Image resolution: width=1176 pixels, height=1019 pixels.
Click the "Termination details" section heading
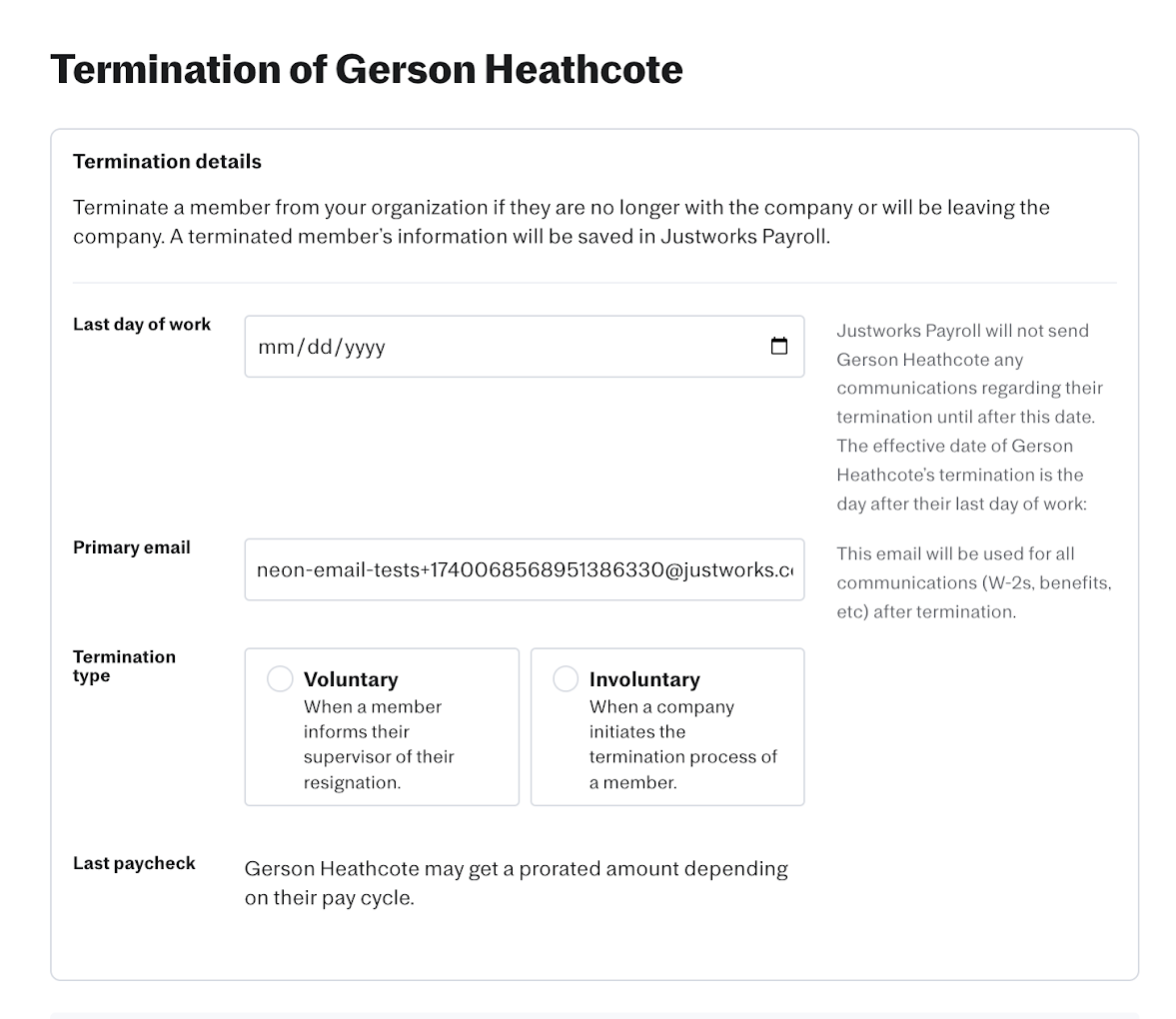167,162
